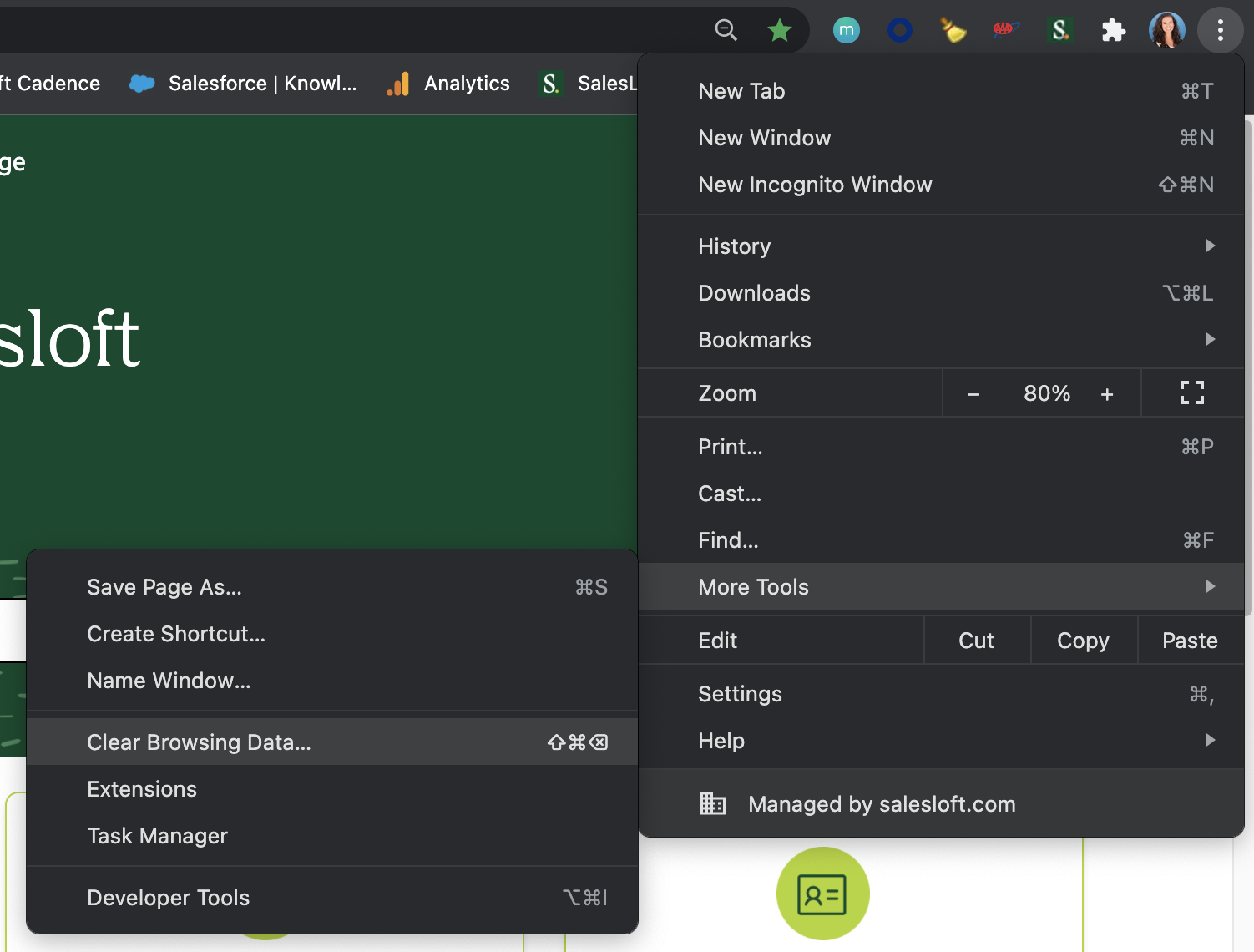Decrease zoom with the minus button

point(973,394)
